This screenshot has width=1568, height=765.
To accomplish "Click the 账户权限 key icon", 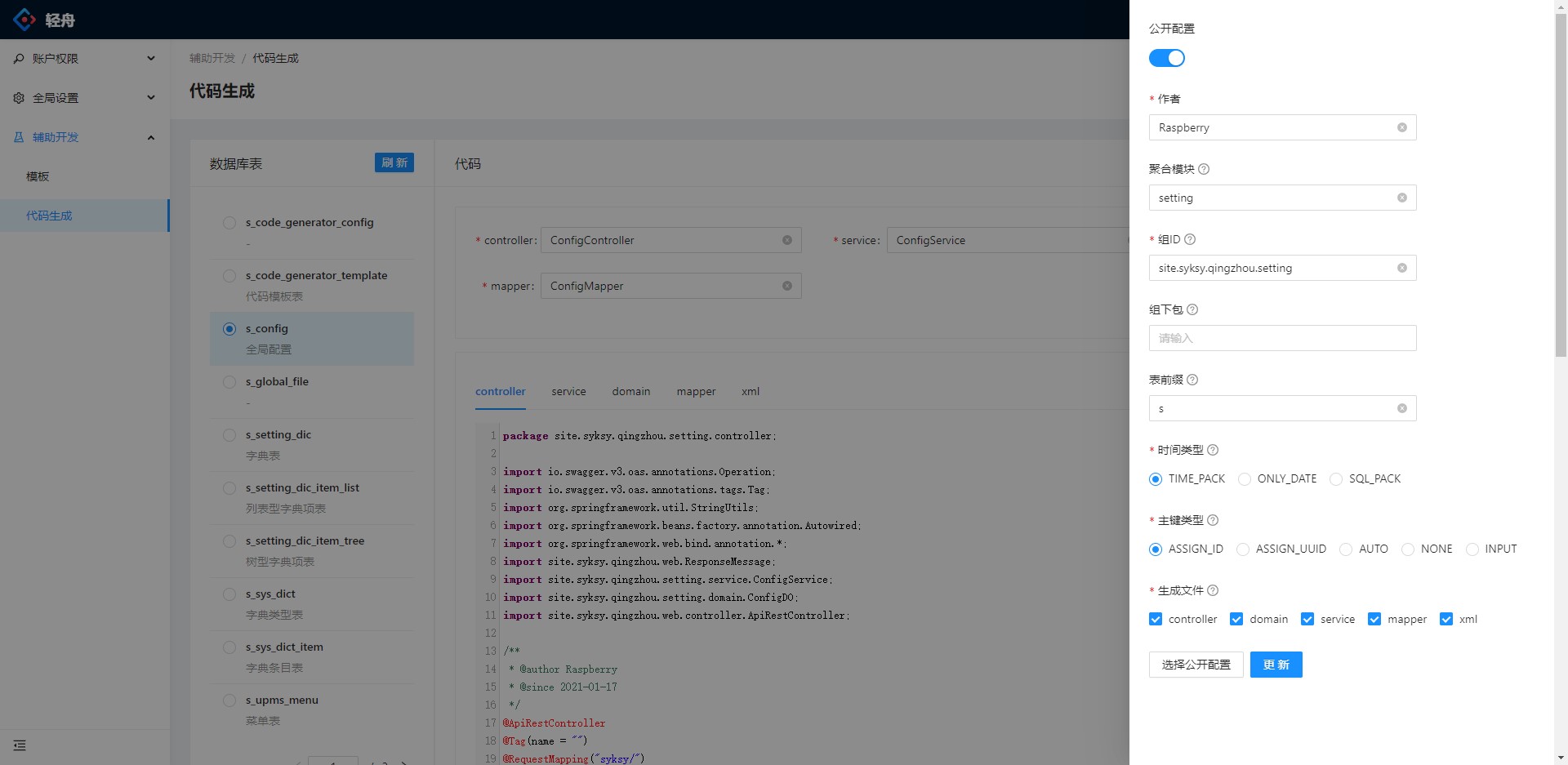I will click(19, 59).
